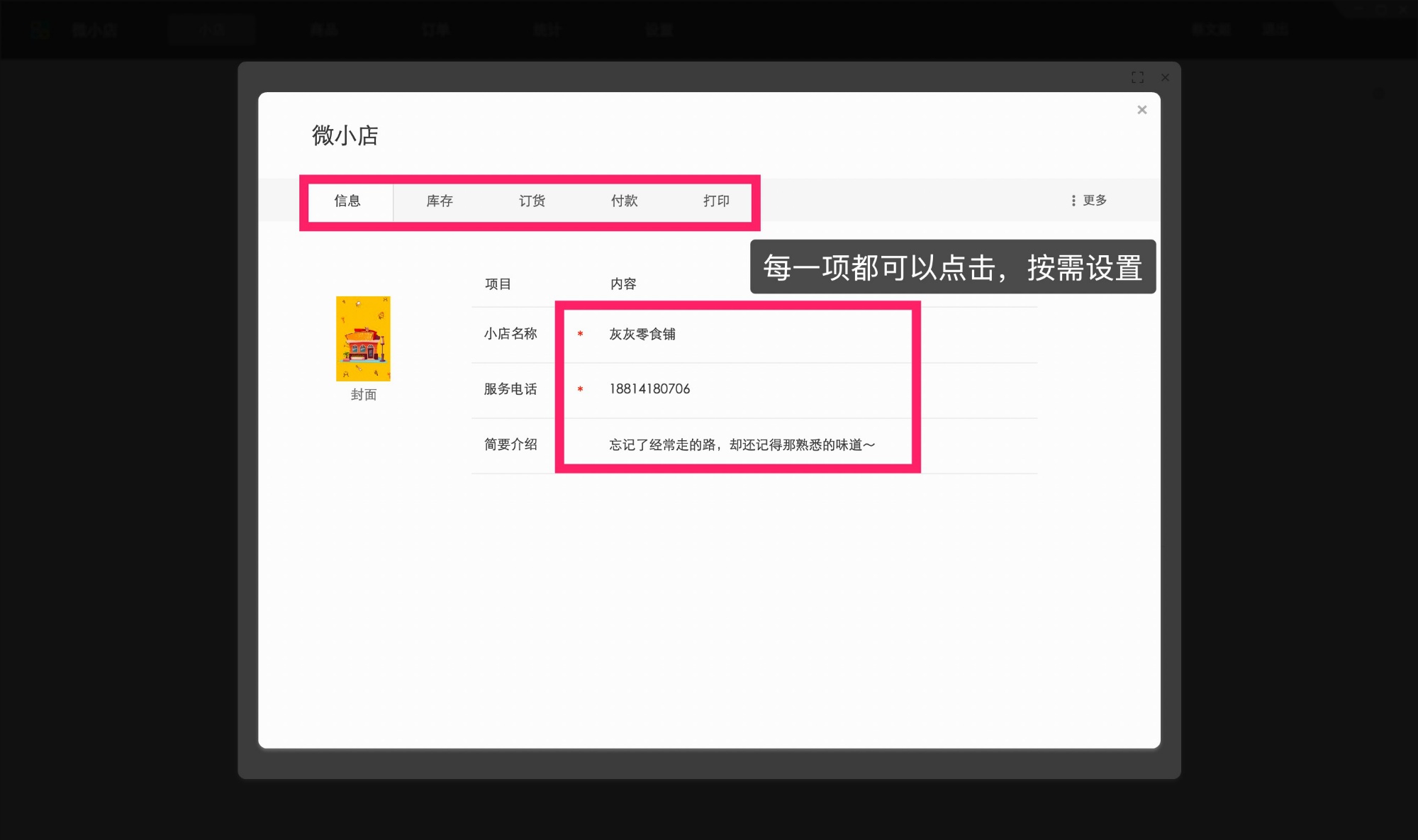Image resolution: width=1418 pixels, height=840 pixels.
Task: Select 小店 in the top navigation
Action: tap(211, 29)
